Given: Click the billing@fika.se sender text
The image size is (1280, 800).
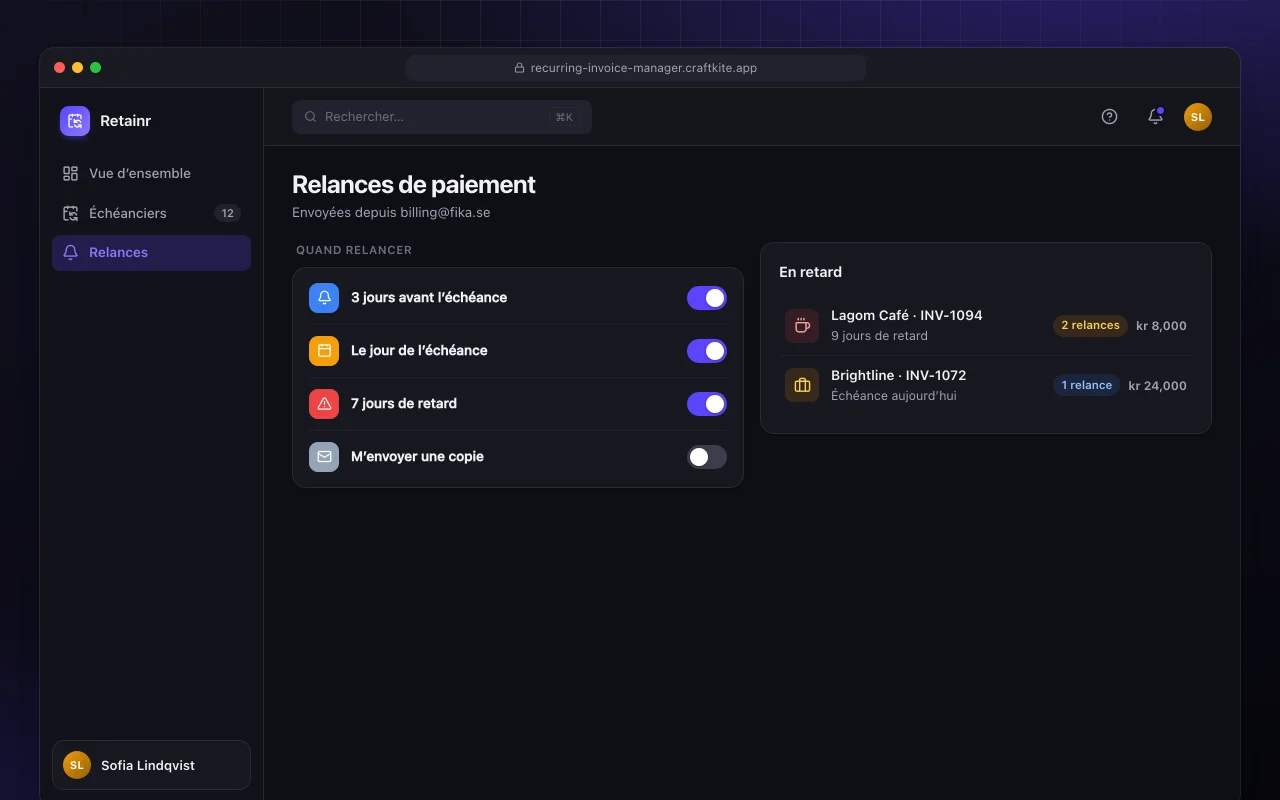Looking at the screenshot, I should coord(444,213).
